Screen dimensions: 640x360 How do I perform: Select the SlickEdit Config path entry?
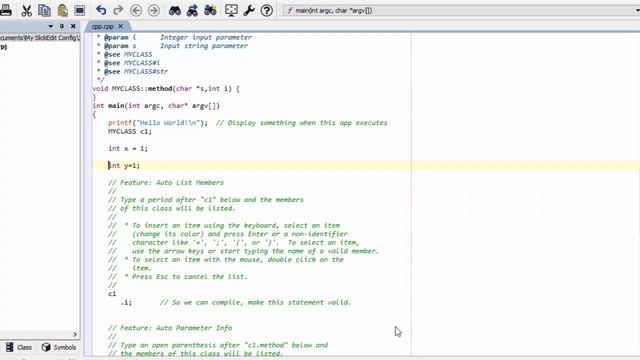coord(40,38)
